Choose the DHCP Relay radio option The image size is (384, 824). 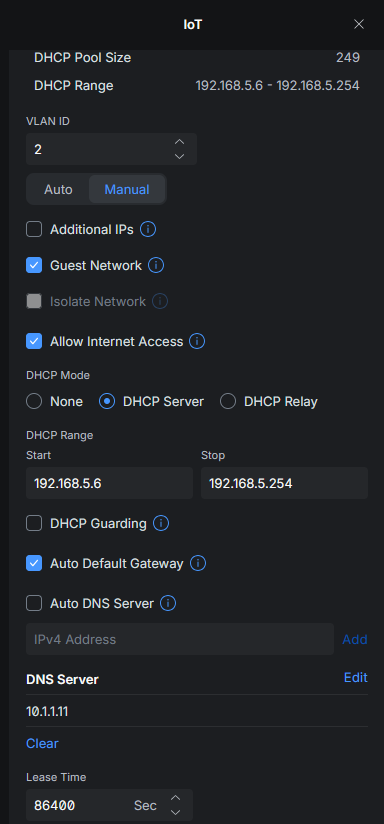tap(228, 401)
